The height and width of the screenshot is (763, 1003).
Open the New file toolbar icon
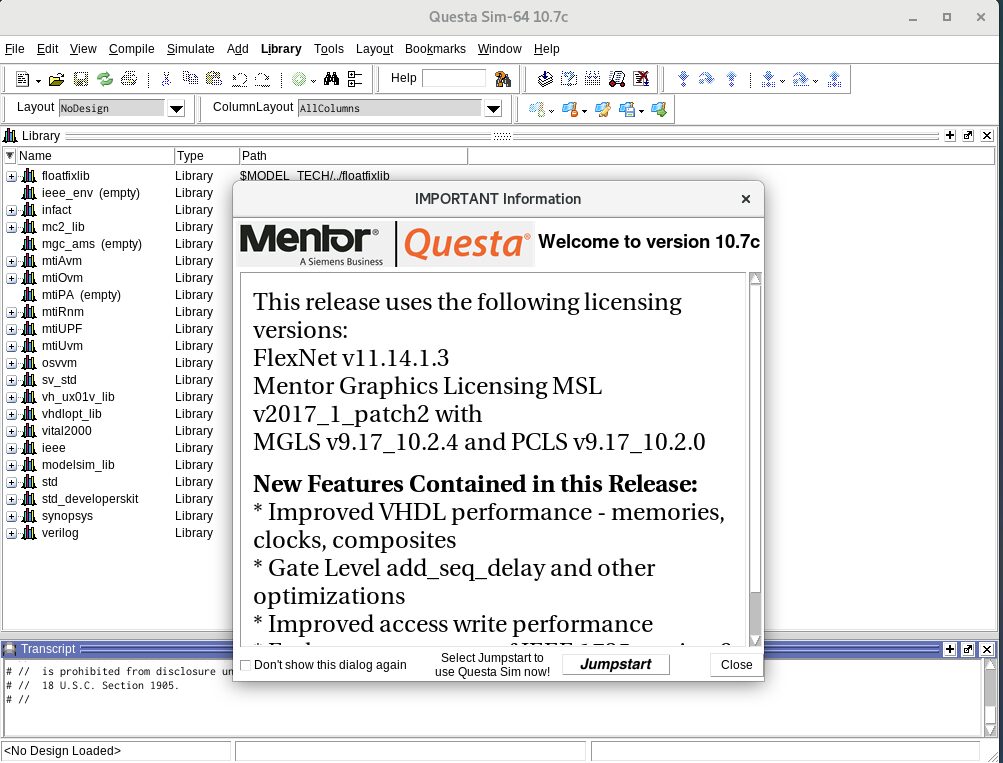pyautogui.click(x=23, y=79)
